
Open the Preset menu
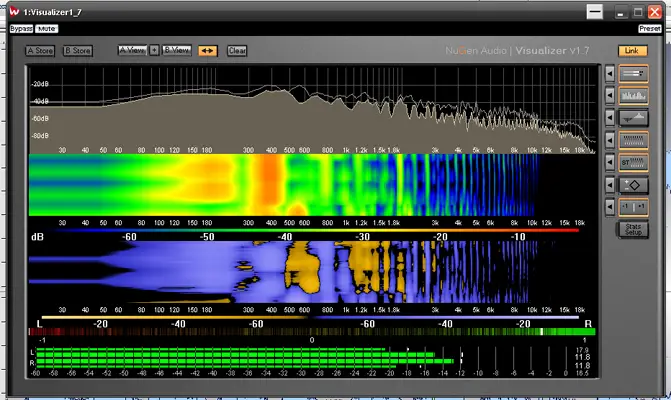pyautogui.click(x=649, y=29)
